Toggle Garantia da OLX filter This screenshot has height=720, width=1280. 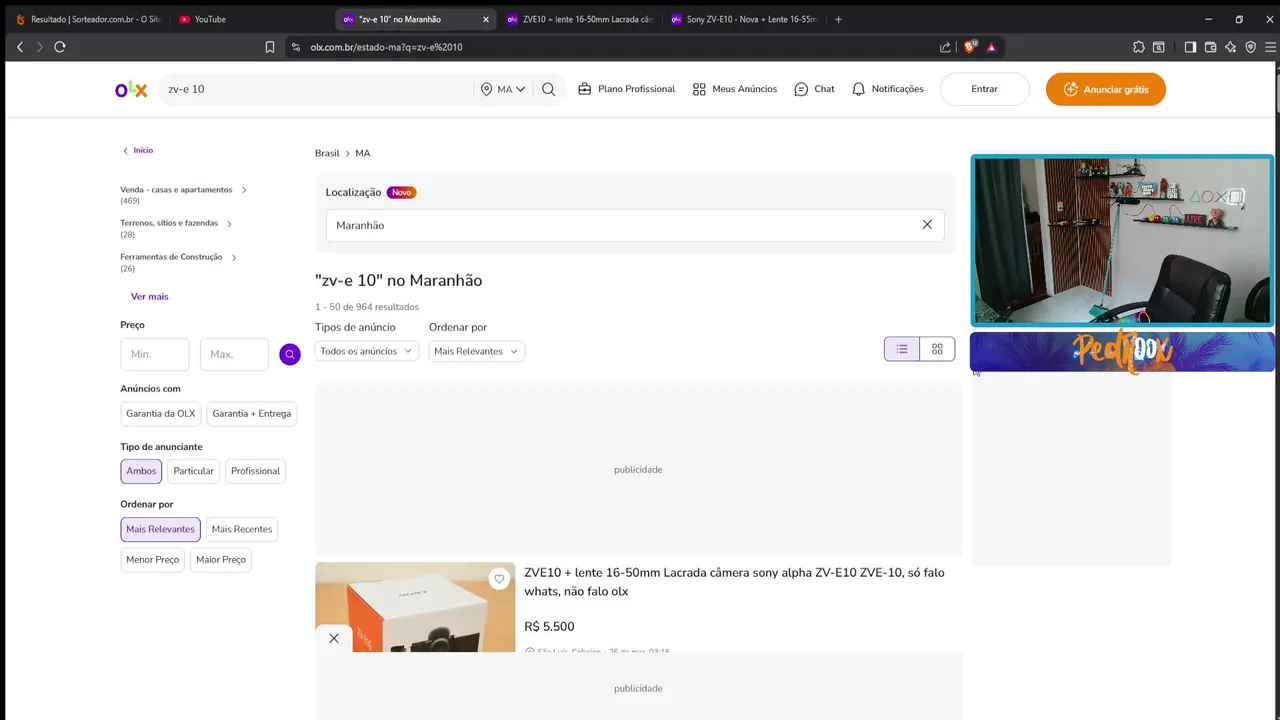click(160, 413)
